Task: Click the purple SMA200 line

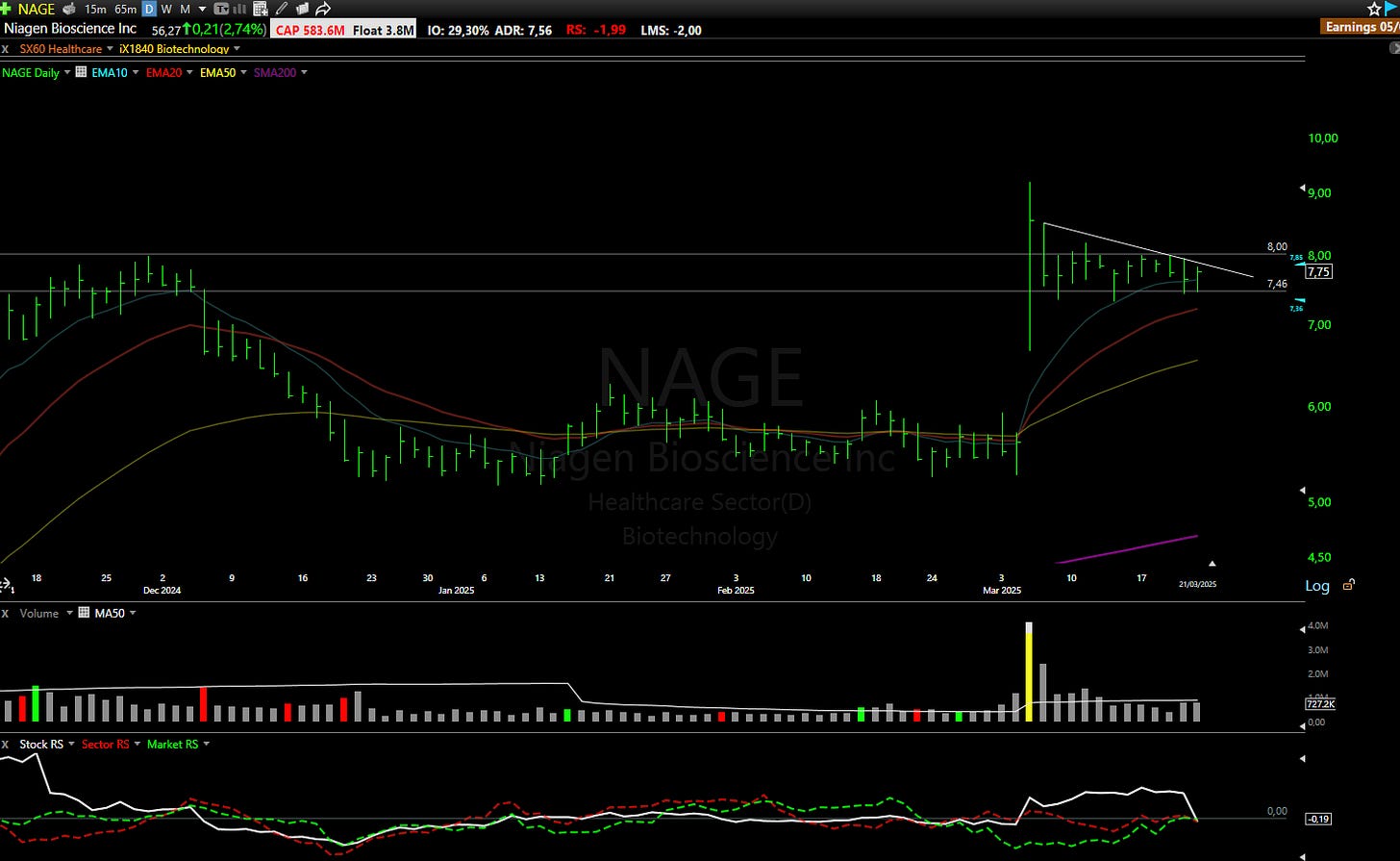Action: 1127,549
